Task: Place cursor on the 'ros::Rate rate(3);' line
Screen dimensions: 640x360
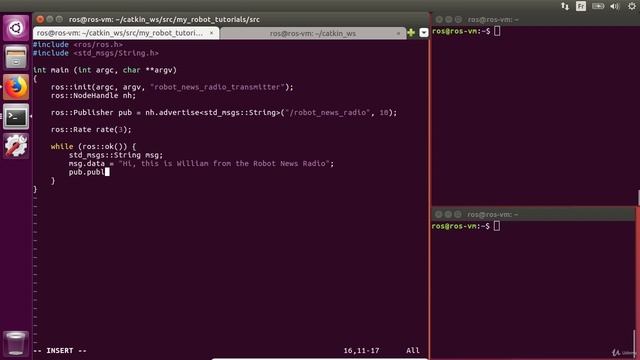Action: (91, 129)
